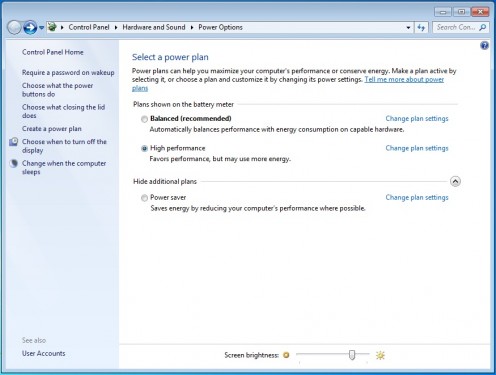Screen dimensions: 496x375
Task: Change plan settings for Balanced
Action: (417, 119)
